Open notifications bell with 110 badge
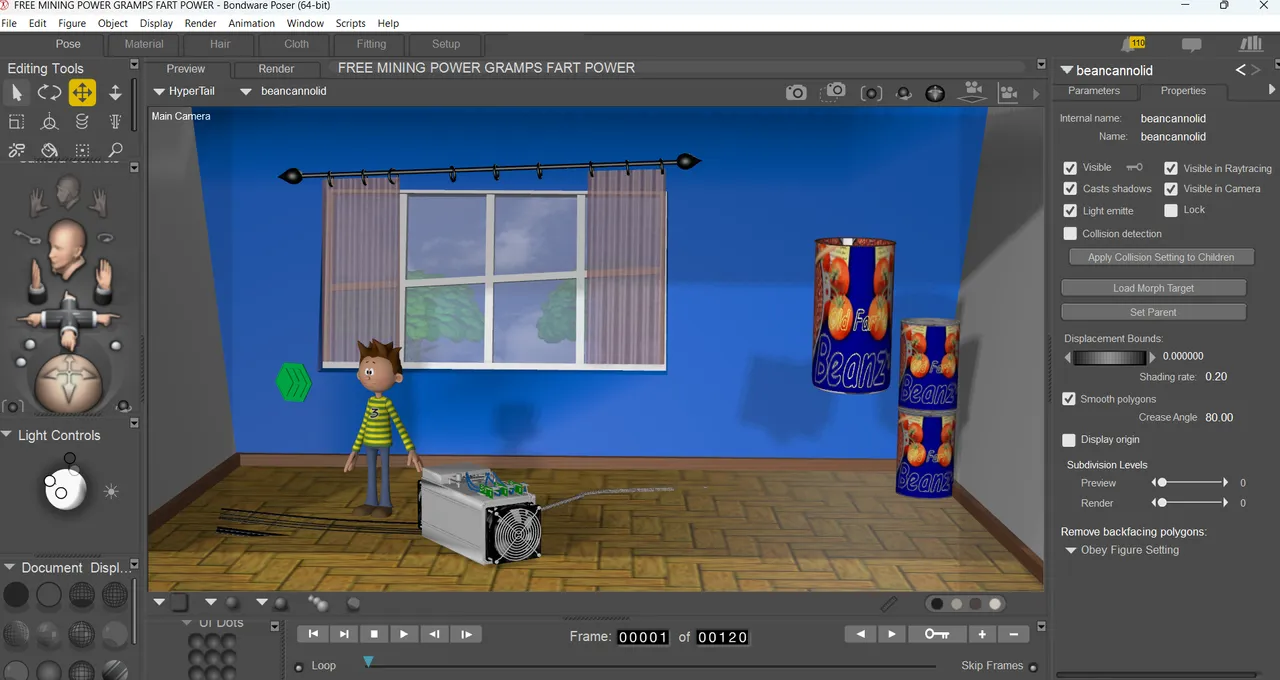The image size is (1280, 680). [1133, 44]
